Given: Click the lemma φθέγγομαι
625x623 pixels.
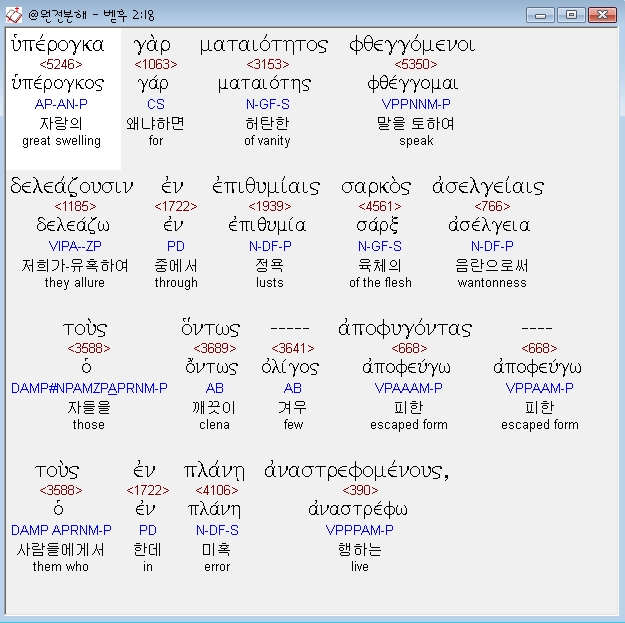Looking at the screenshot, I should (x=413, y=83).
